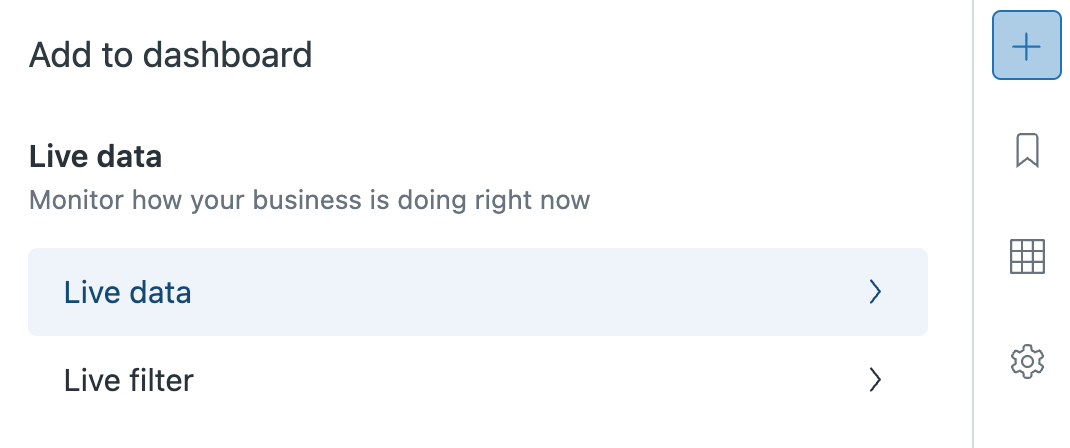Screen dimensions: 1070x448
Task: Expand the Live filter option row
Action: click(477, 380)
